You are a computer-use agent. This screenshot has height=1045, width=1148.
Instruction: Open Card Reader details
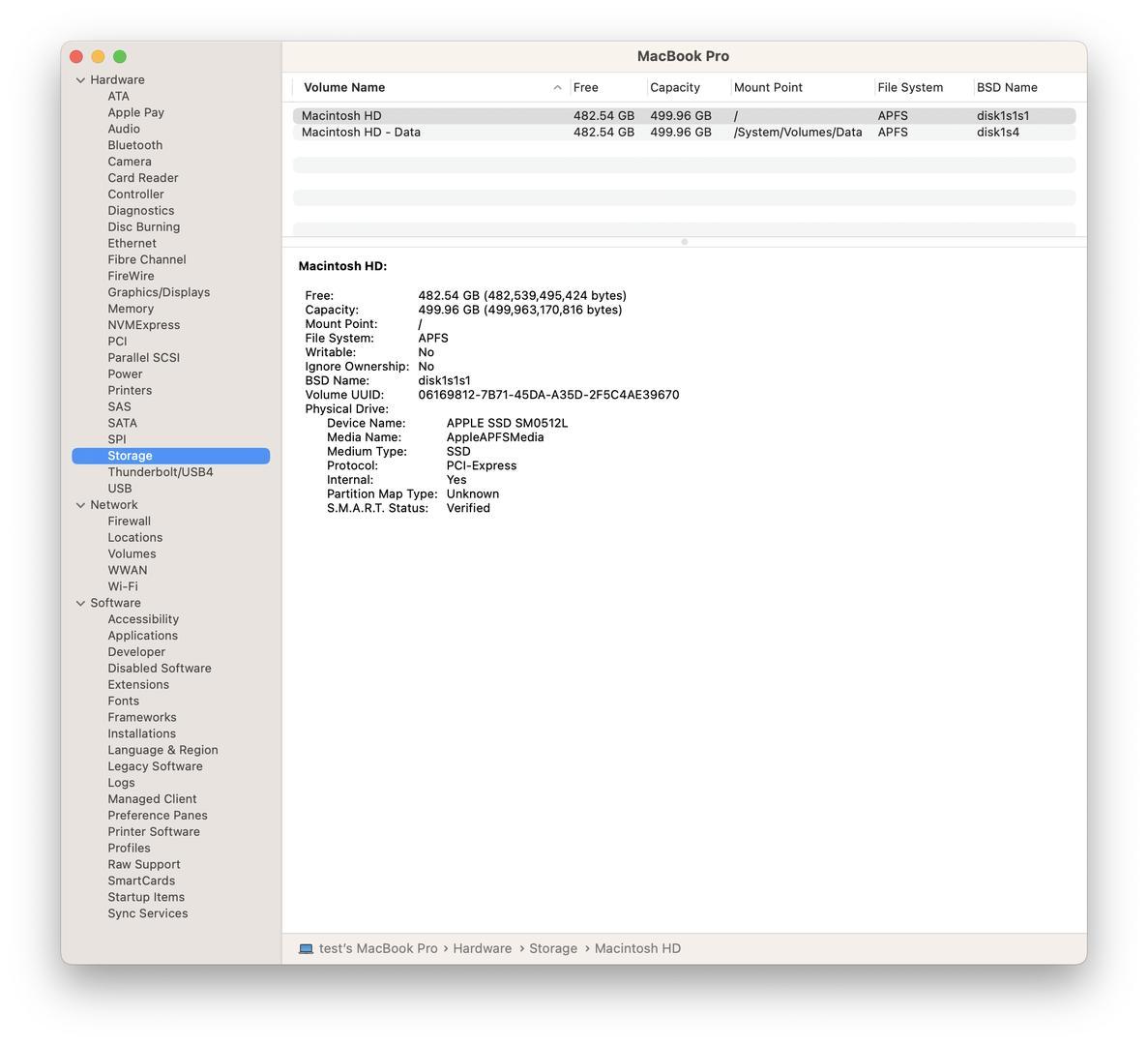[x=143, y=177]
